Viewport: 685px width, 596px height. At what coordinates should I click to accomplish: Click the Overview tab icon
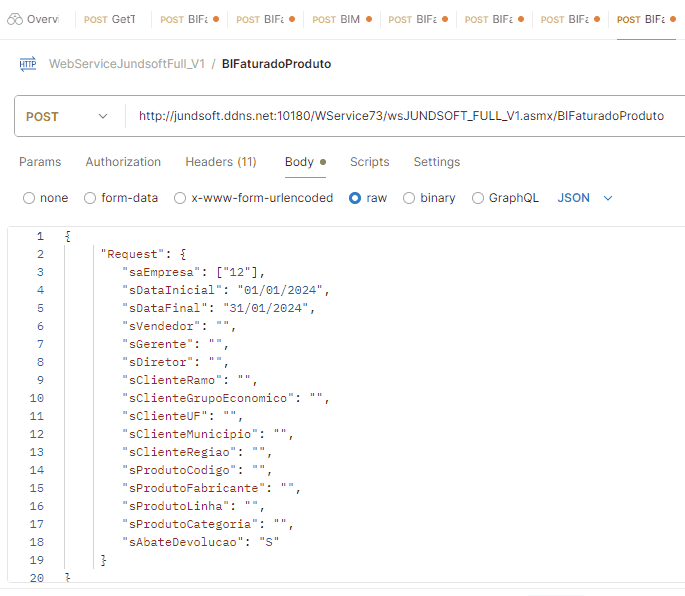pyautogui.click(x=15, y=19)
